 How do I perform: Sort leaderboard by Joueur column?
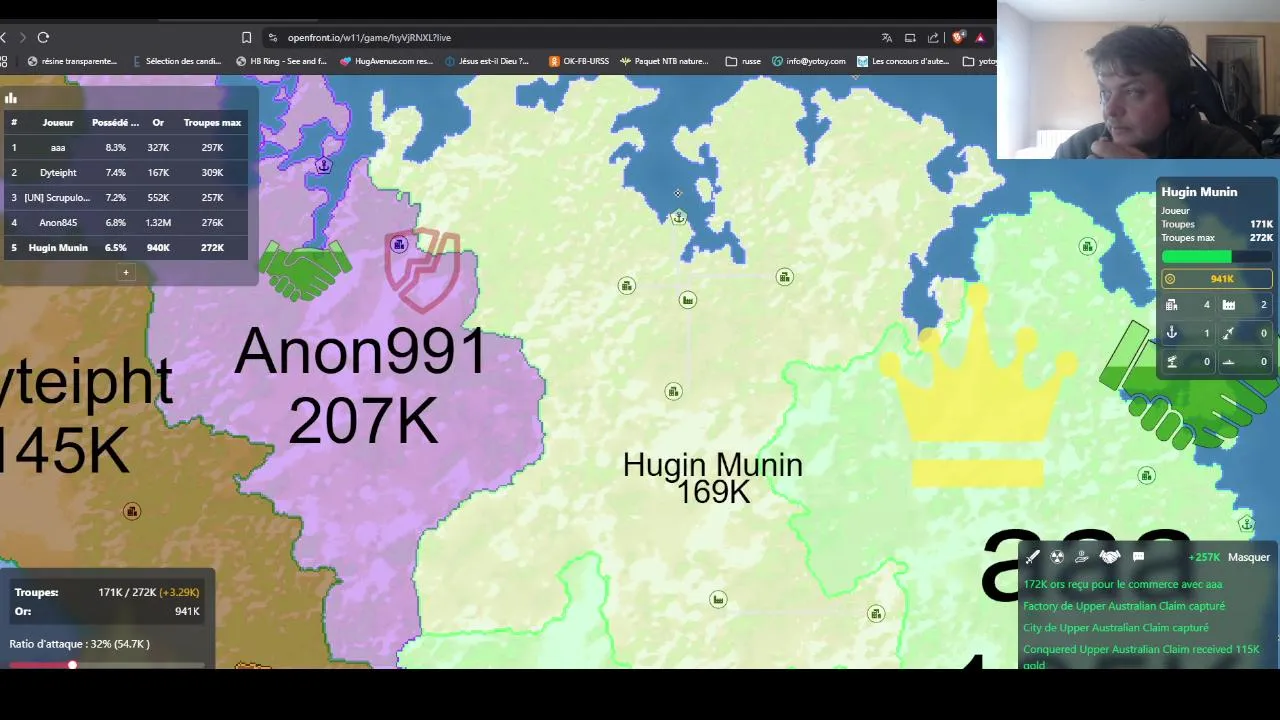pyautogui.click(x=58, y=122)
